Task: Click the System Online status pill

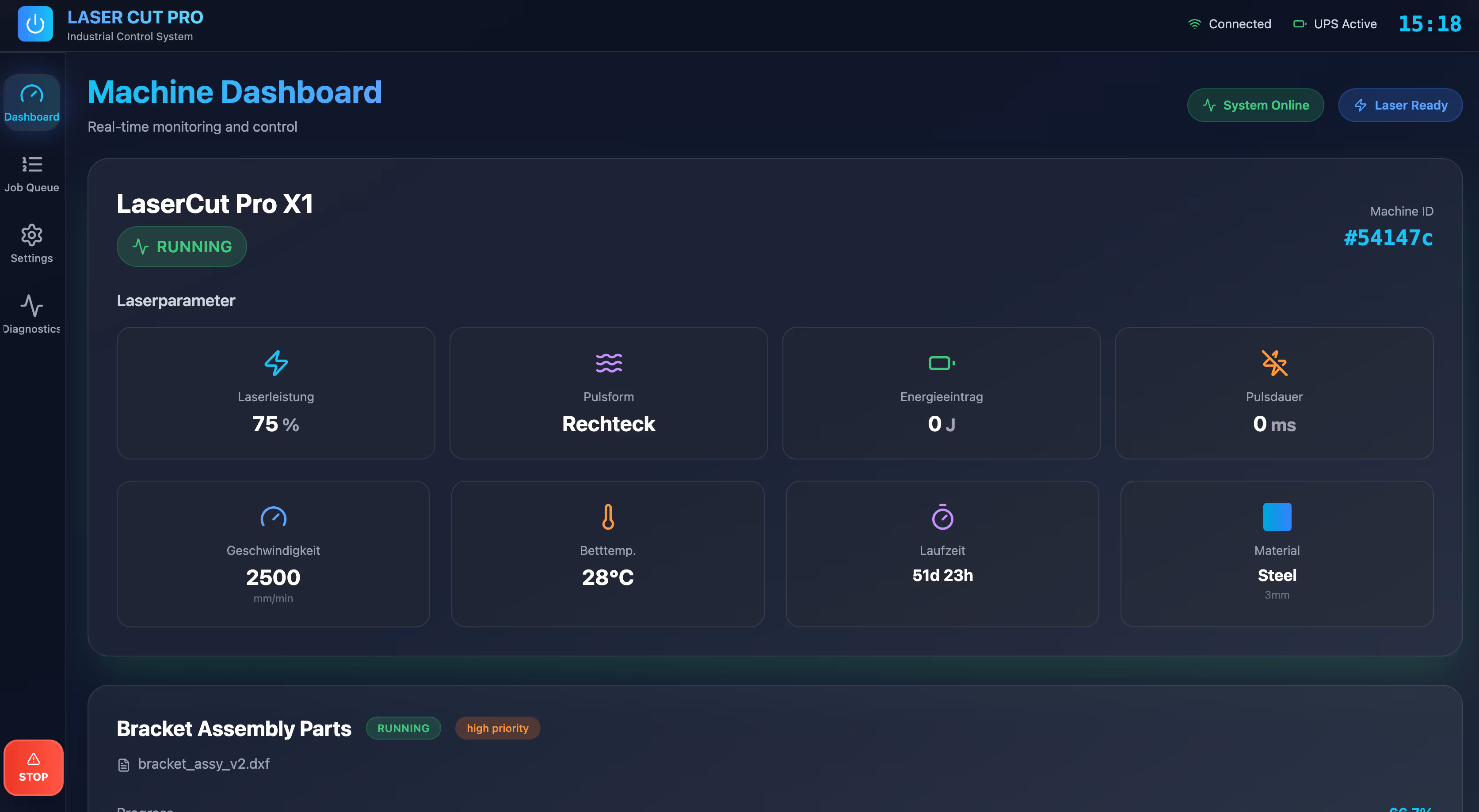Action: coord(1255,105)
